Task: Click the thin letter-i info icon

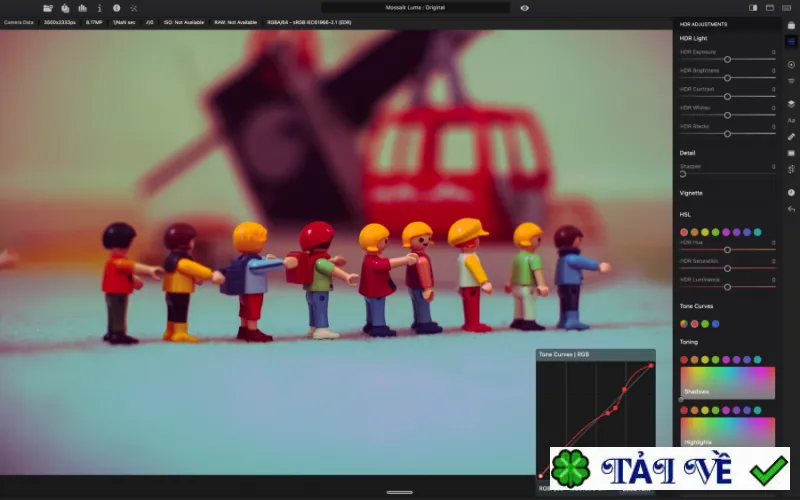Action: pos(99,8)
